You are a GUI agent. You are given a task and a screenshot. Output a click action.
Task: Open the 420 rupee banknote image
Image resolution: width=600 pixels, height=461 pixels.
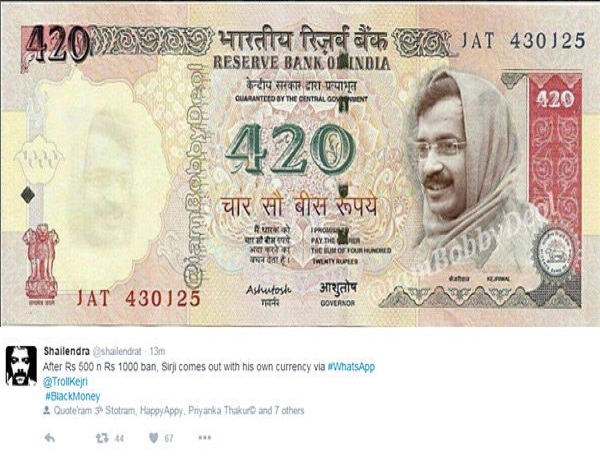point(300,165)
